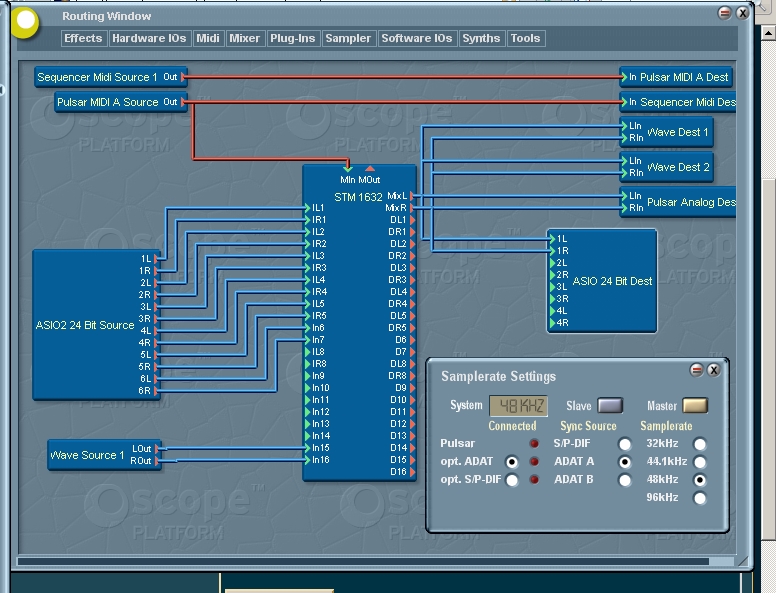Open the Effects menu

tap(83, 39)
